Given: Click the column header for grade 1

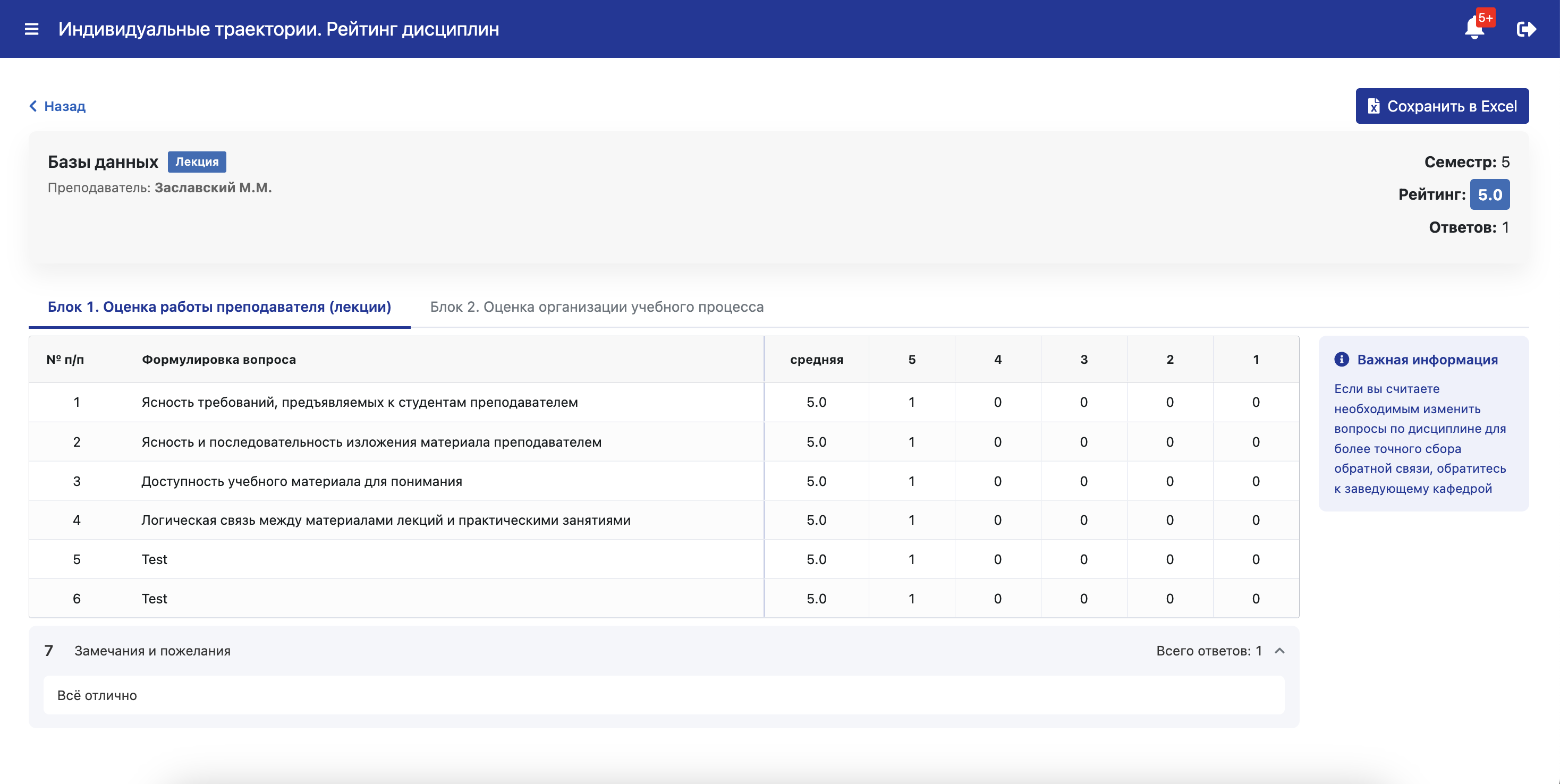Looking at the screenshot, I should (x=1256, y=360).
